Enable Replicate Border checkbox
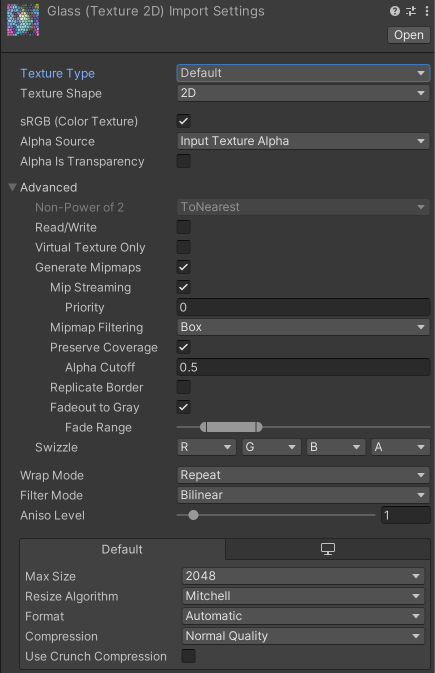This screenshot has width=435, height=673. (183, 387)
